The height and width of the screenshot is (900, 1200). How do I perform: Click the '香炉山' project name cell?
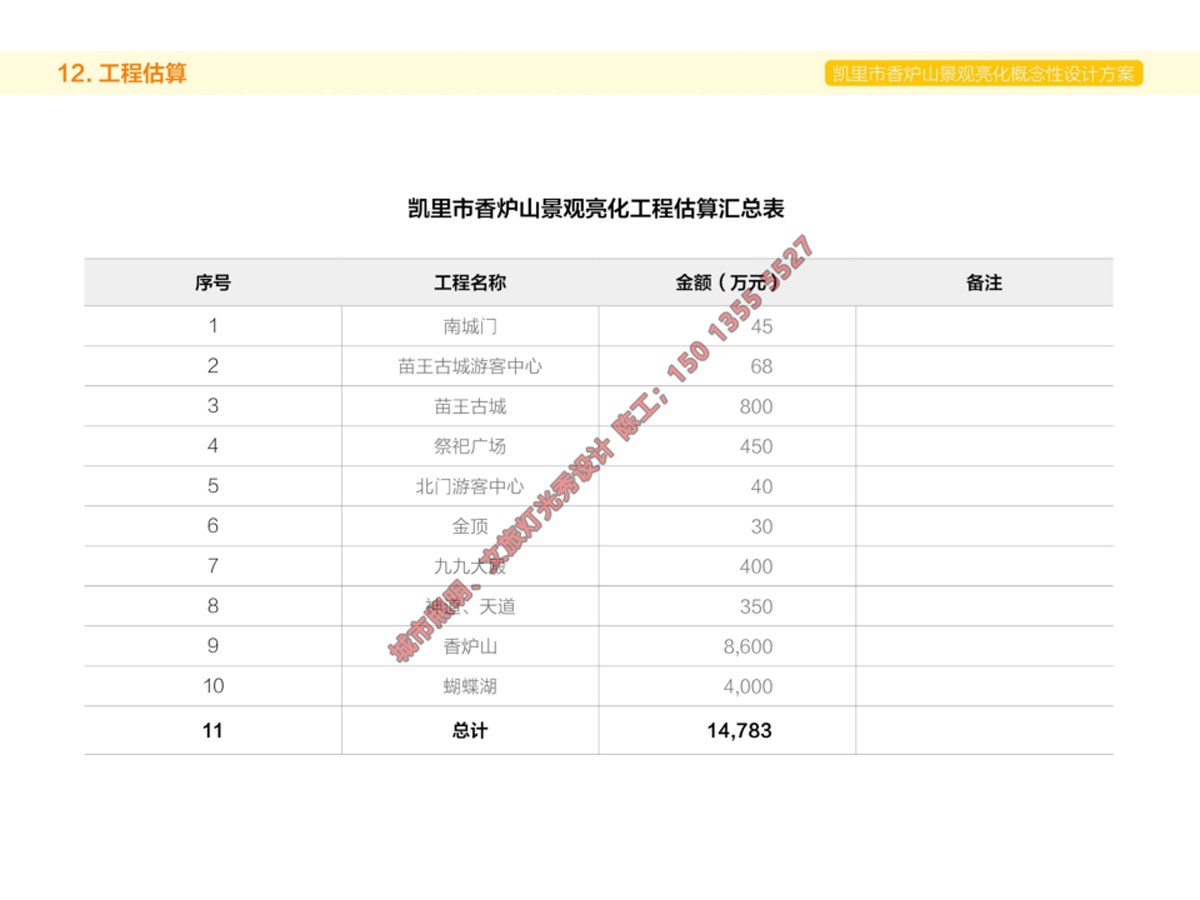pos(470,646)
